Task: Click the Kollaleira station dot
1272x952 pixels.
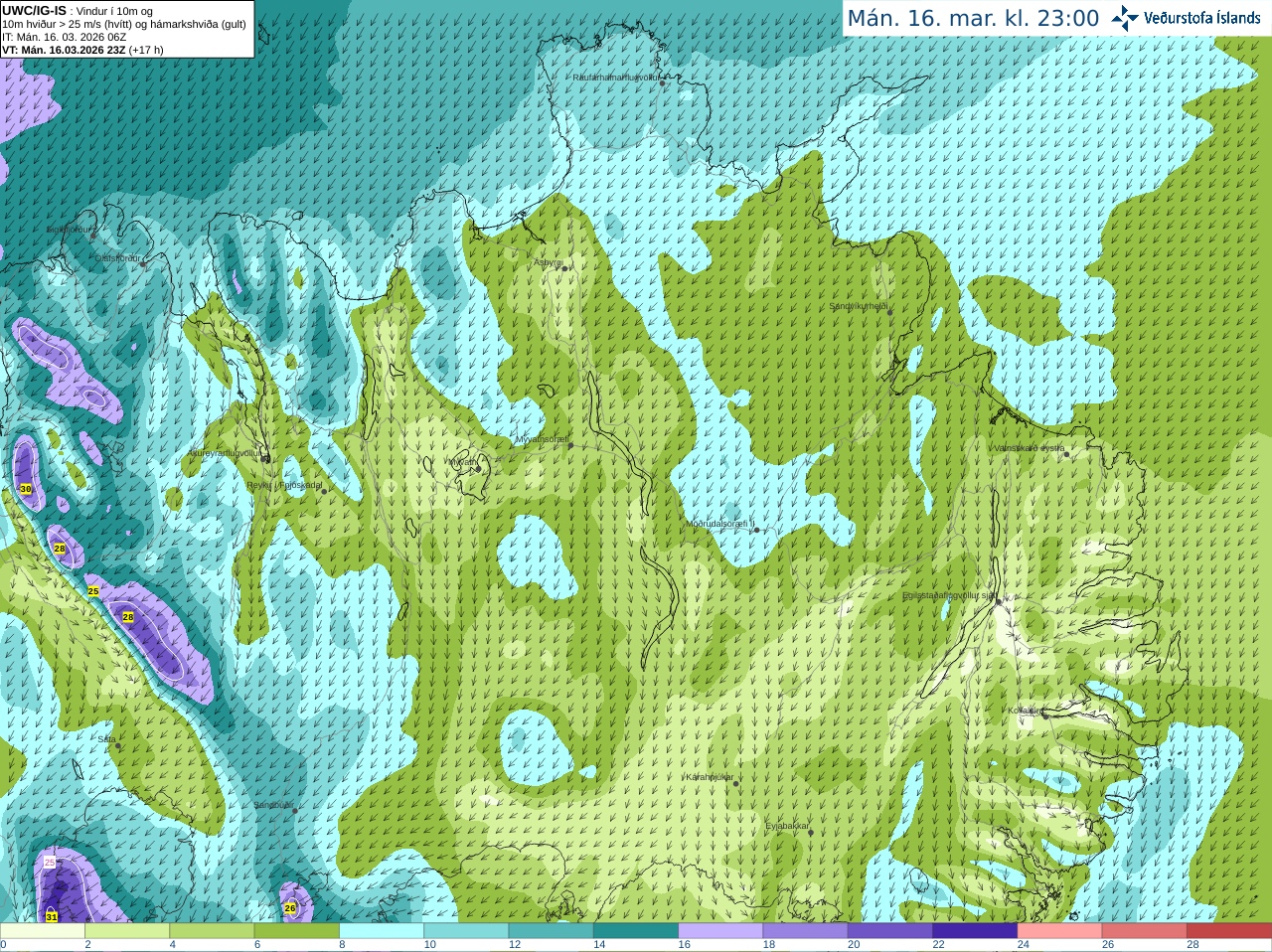Action: [1045, 715]
